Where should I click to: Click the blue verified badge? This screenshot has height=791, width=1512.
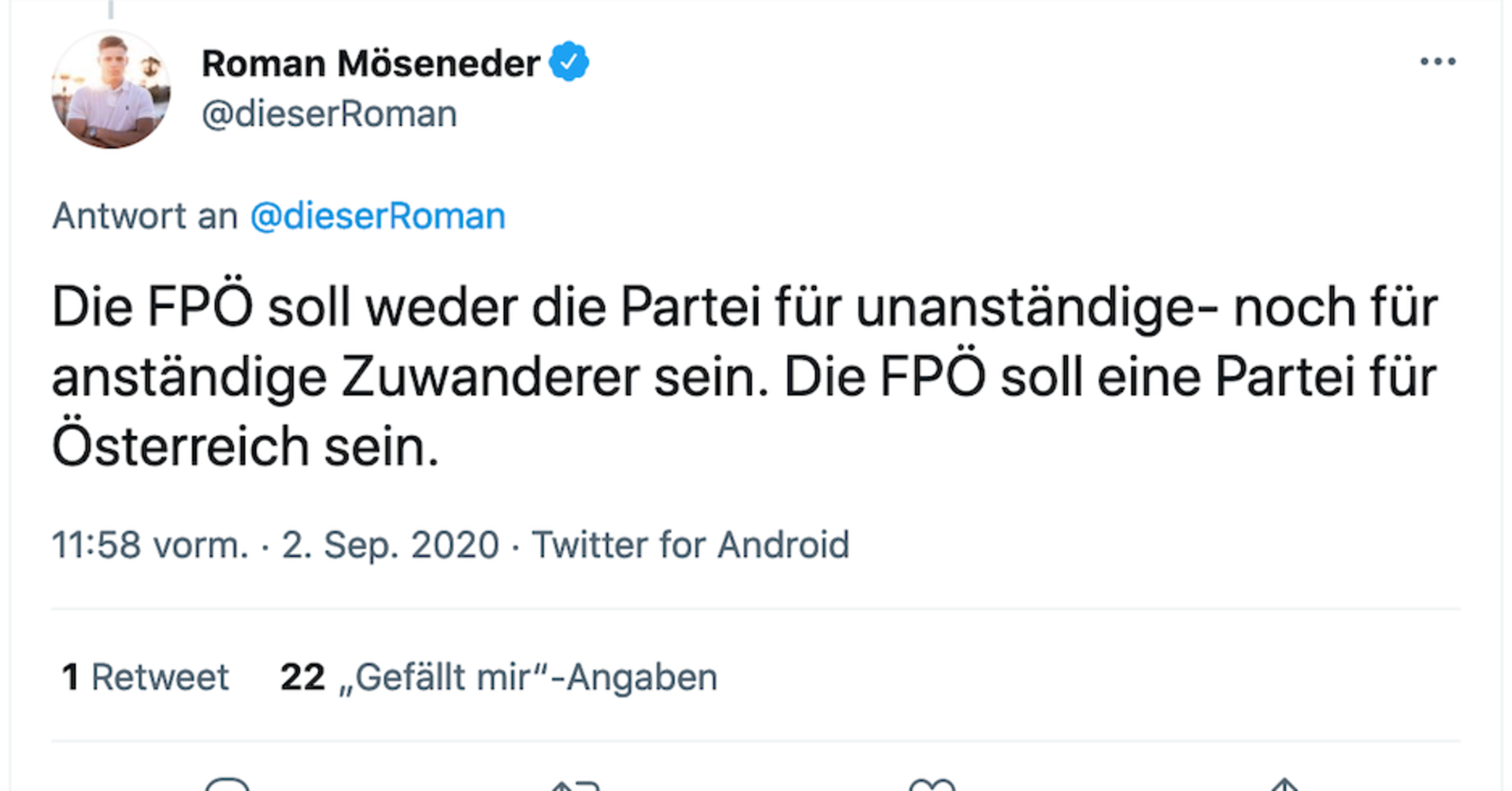point(569,60)
